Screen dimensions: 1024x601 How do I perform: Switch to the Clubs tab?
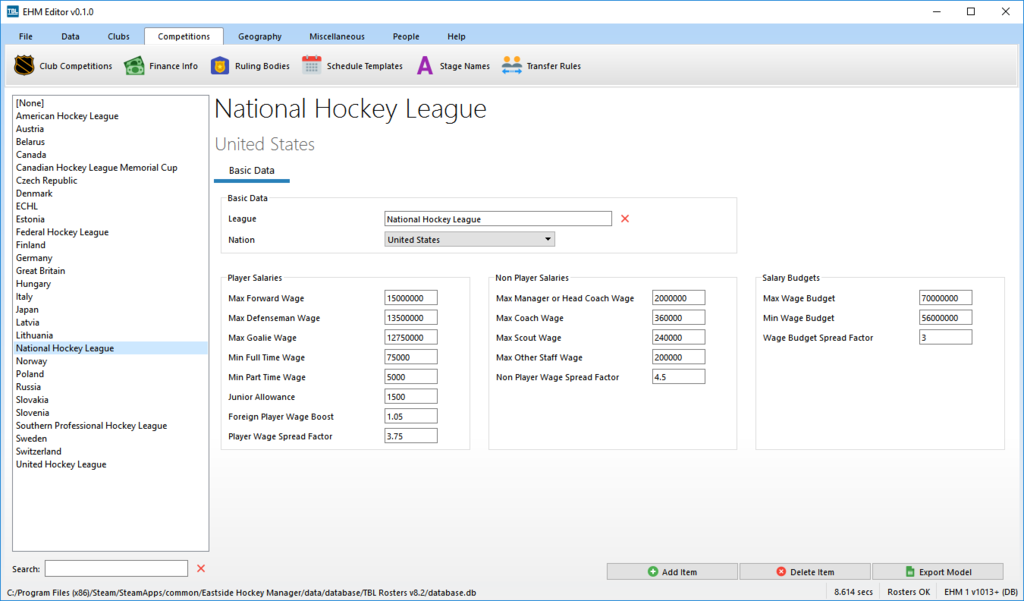pos(118,37)
